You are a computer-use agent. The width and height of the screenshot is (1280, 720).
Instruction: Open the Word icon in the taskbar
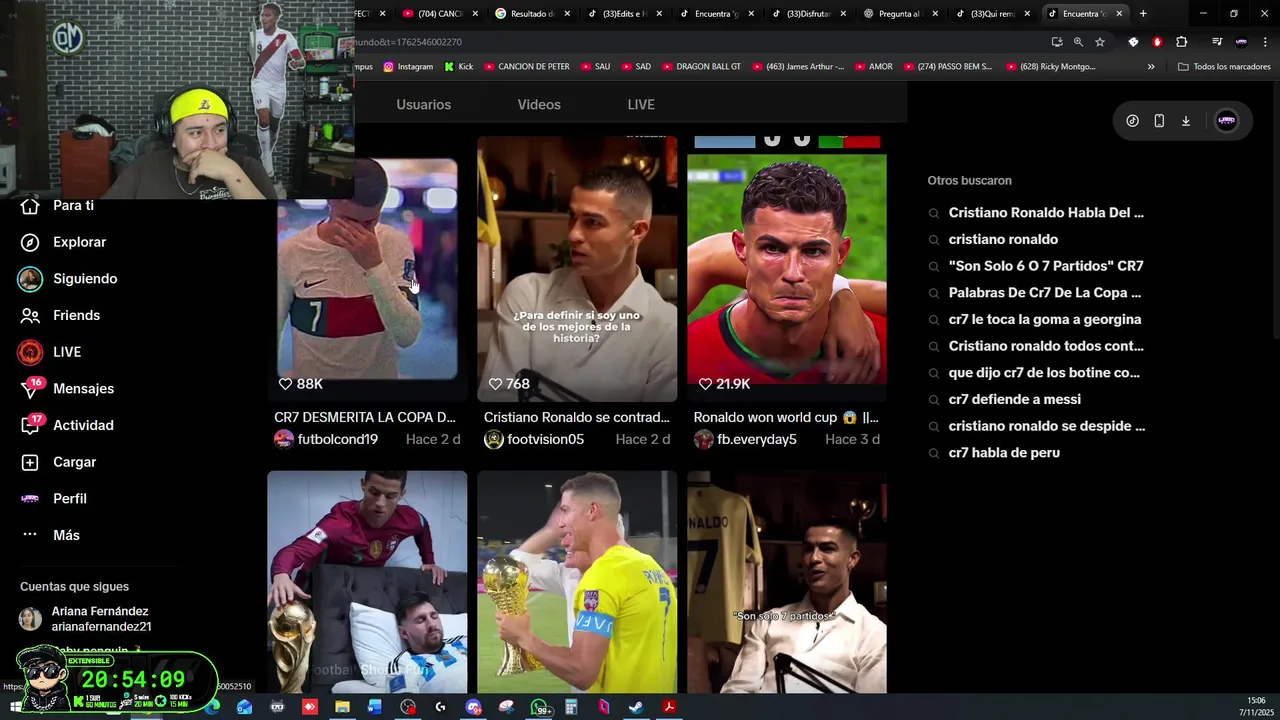tap(375, 707)
